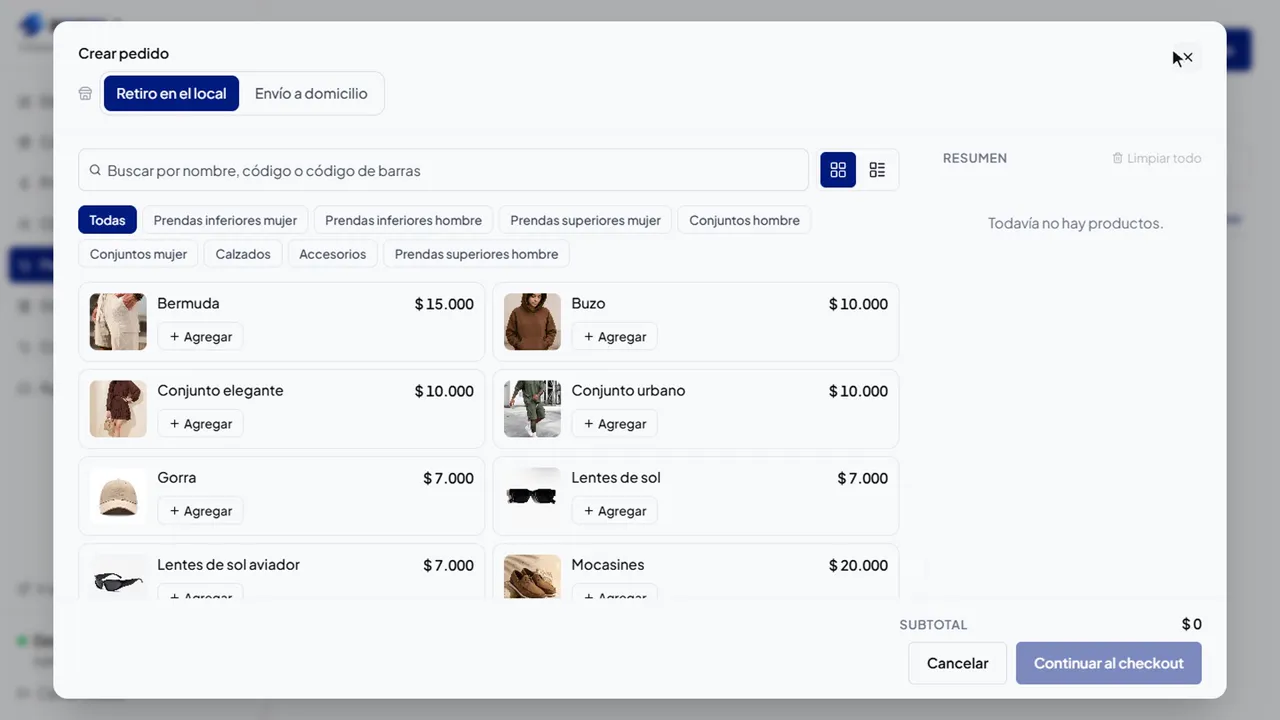Filter by Prendas inferiores hombre
This screenshot has height=720, width=1280.
point(403,220)
